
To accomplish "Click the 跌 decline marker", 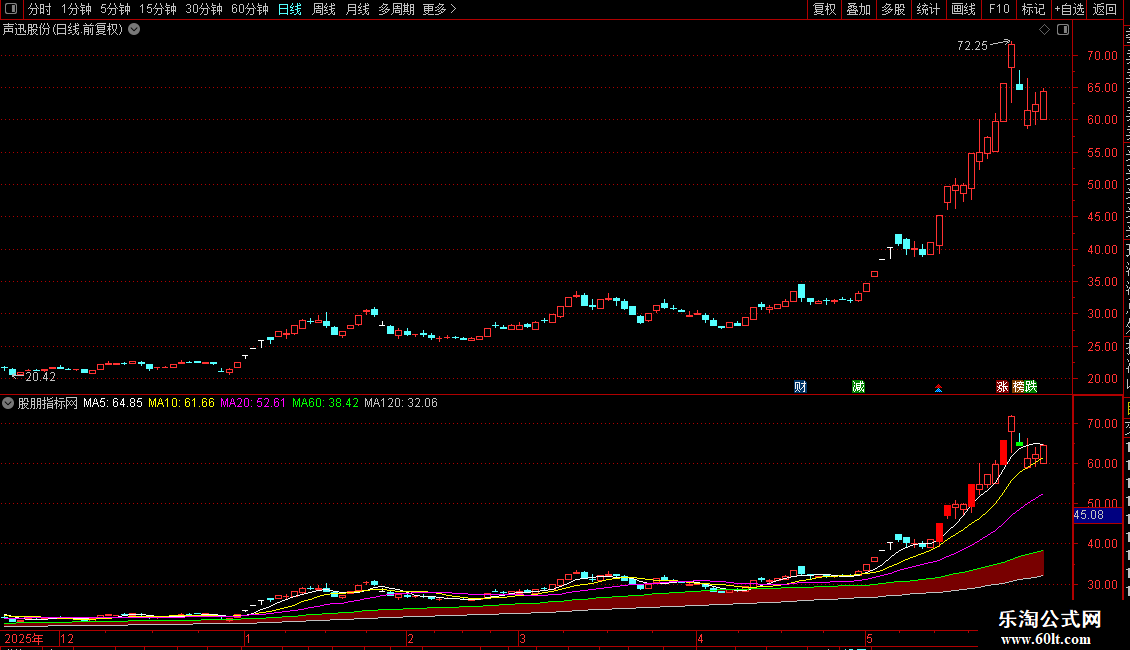I will pyautogui.click(x=1031, y=387).
